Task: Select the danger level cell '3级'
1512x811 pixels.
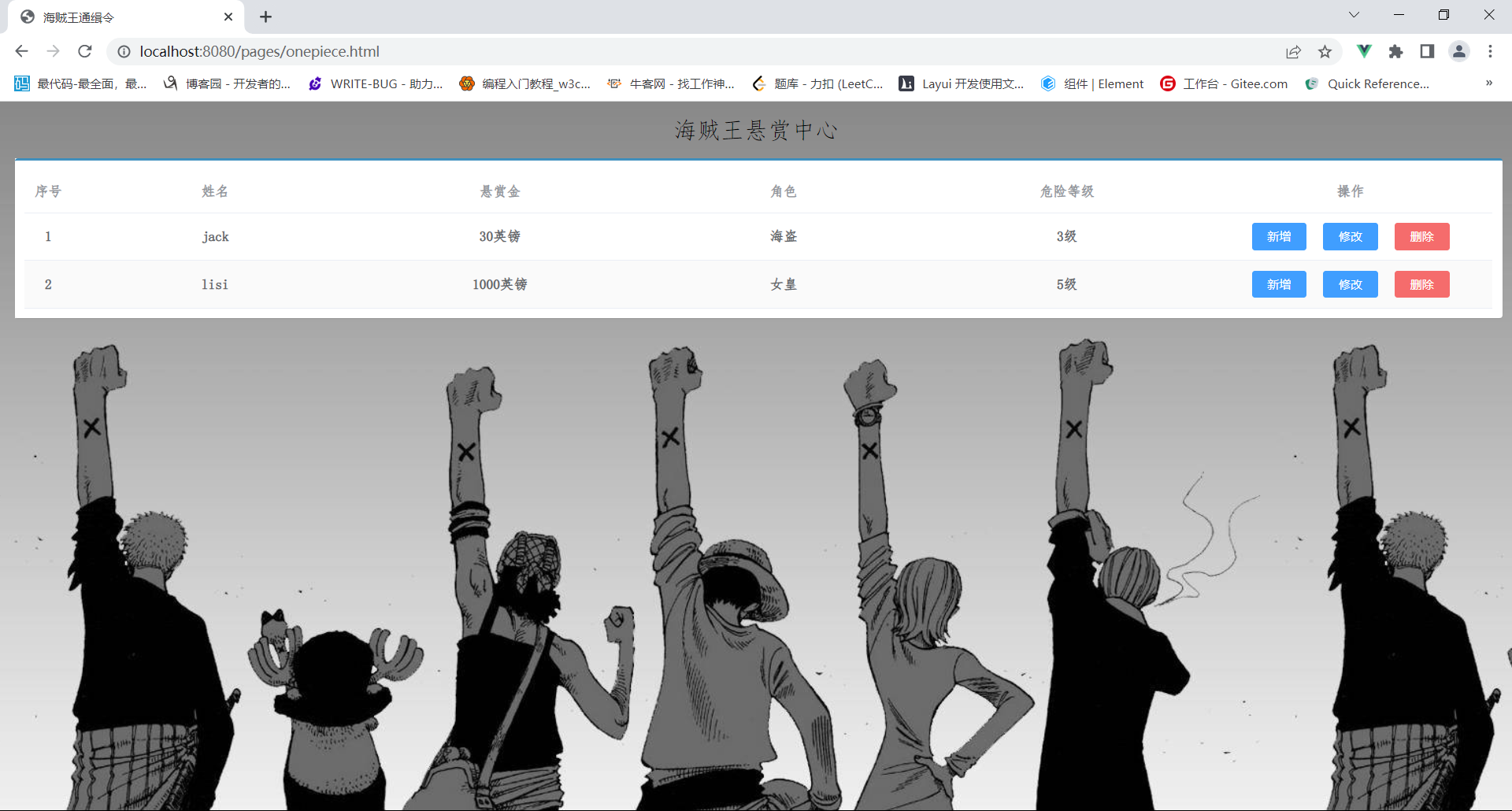Action: click(x=1067, y=236)
